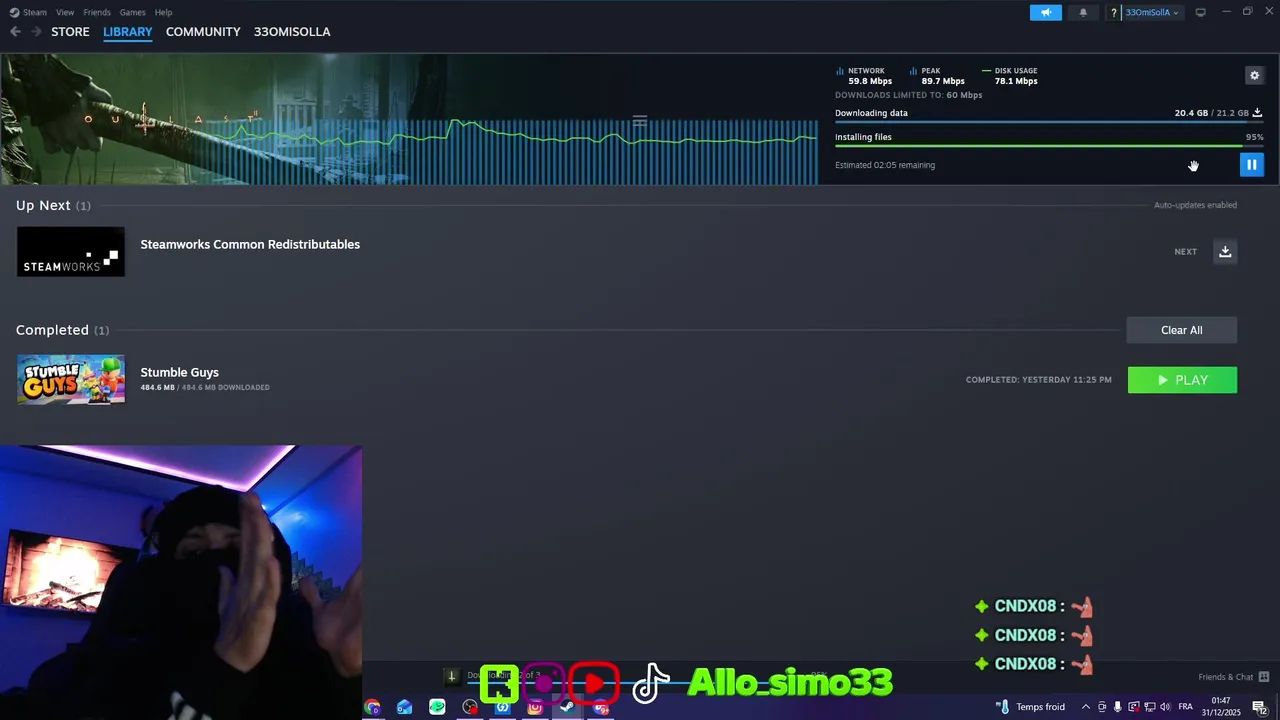
Task: Click the NEXT label
Action: [1185, 252]
